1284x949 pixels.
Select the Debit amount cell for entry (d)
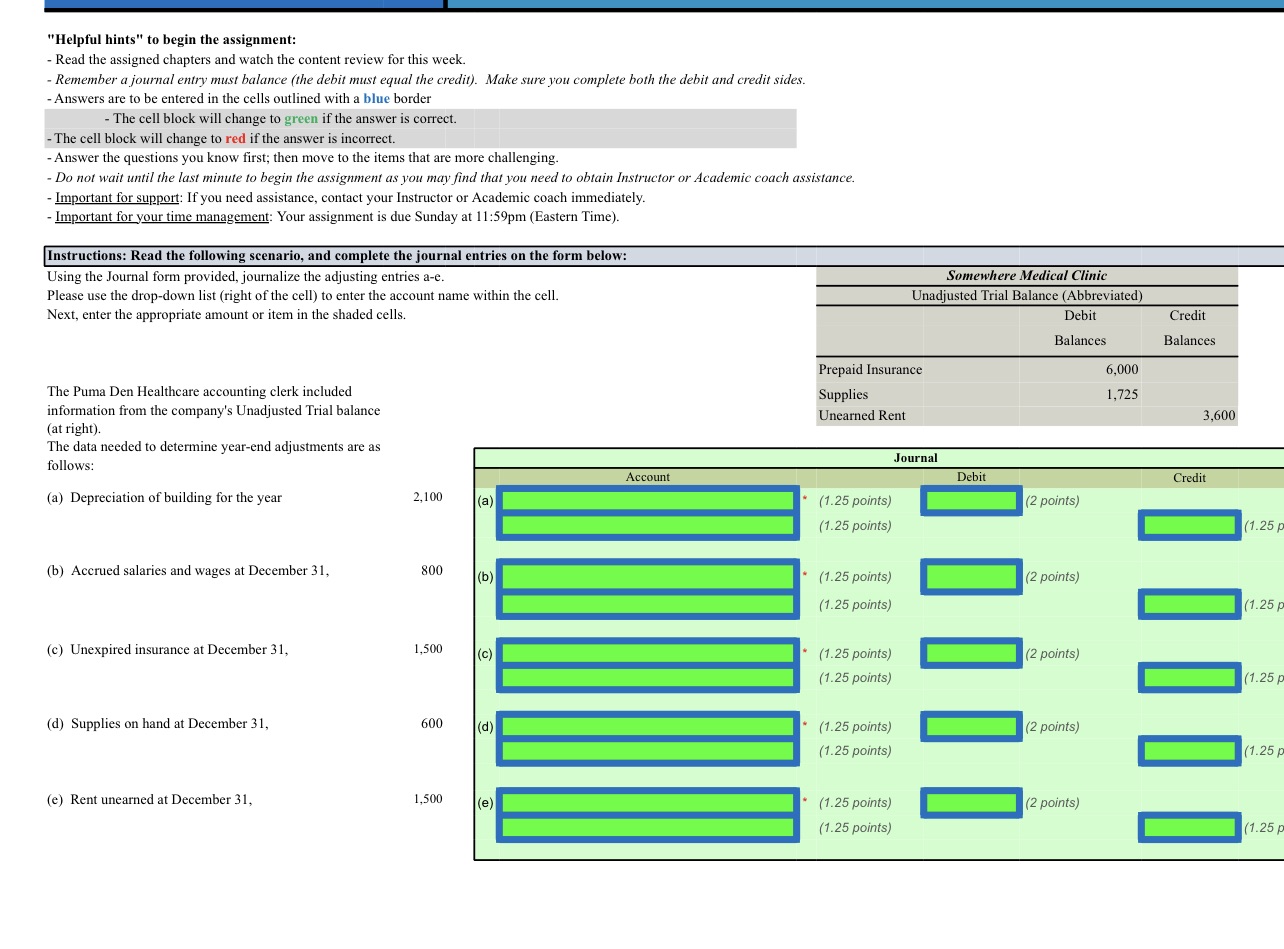point(971,726)
